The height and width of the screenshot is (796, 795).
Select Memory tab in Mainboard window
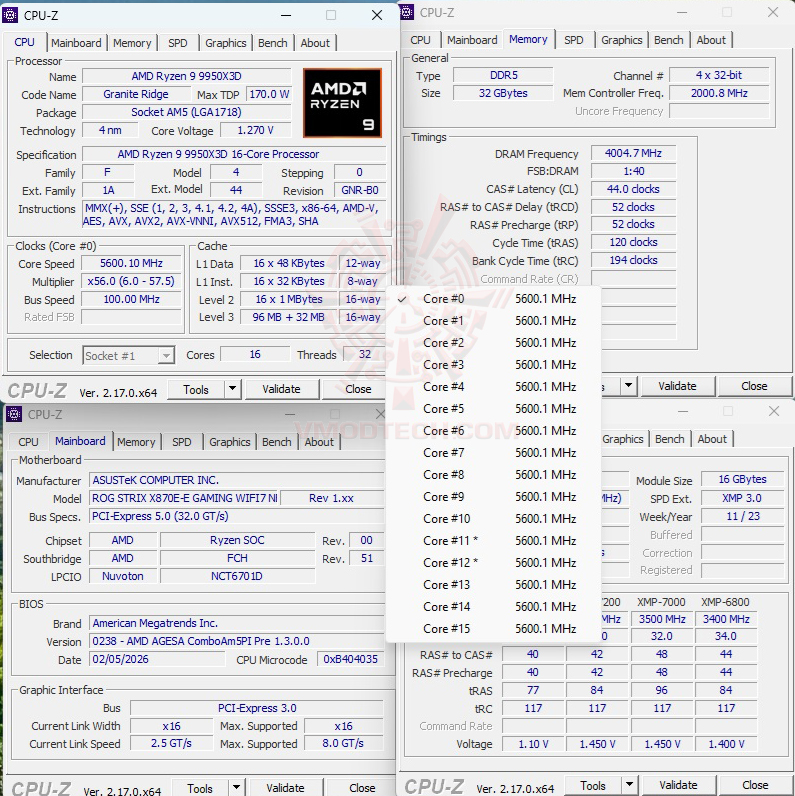coord(136,442)
